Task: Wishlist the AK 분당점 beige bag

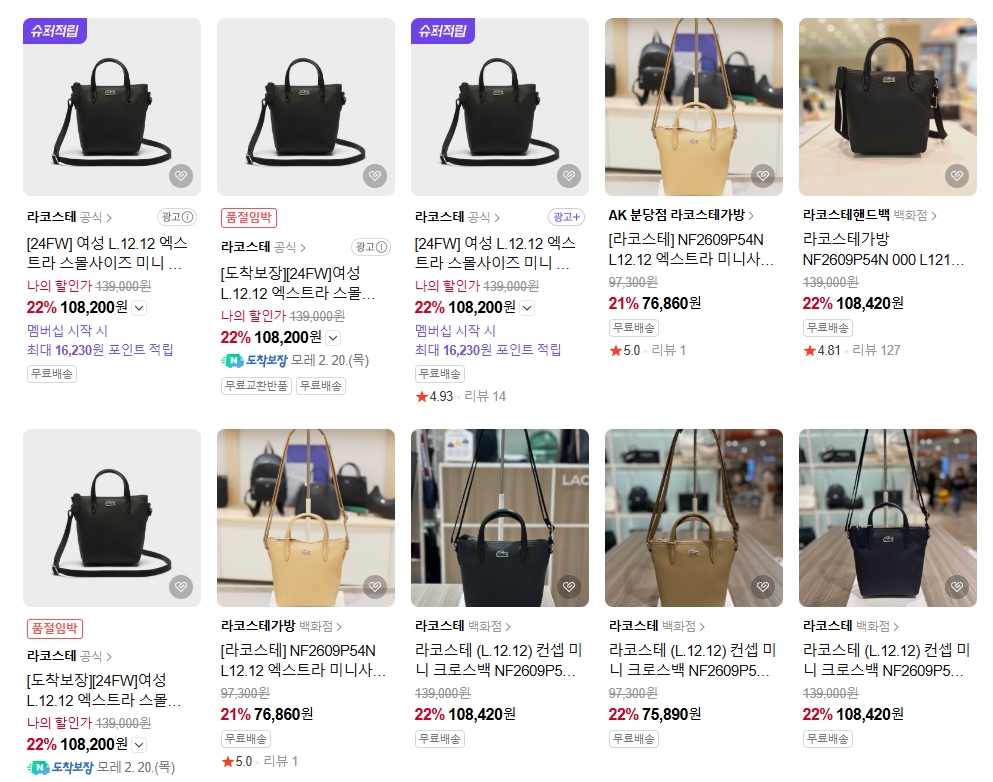Action: pos(762,175)
